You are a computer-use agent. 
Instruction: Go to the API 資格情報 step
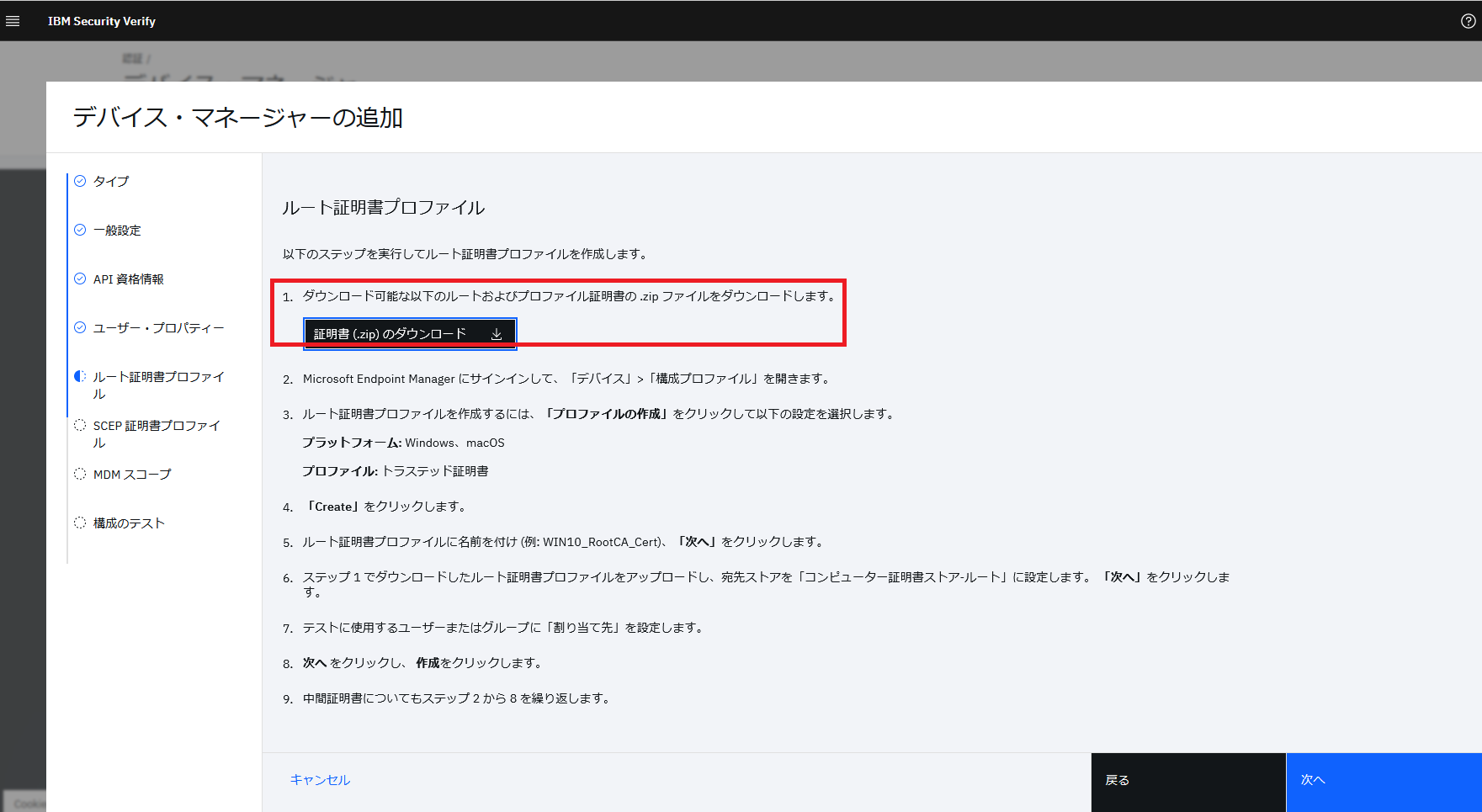pyautogui.click(x=129, y=279)
